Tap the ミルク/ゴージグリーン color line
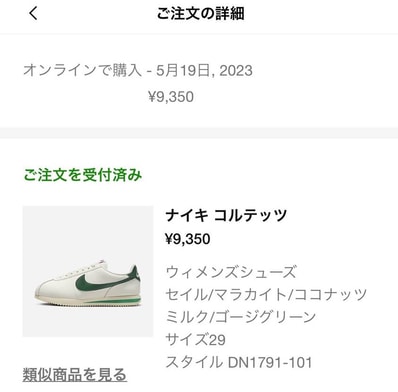Image resolution: width=398 pixels, height=392 pixels. point(241,316)
